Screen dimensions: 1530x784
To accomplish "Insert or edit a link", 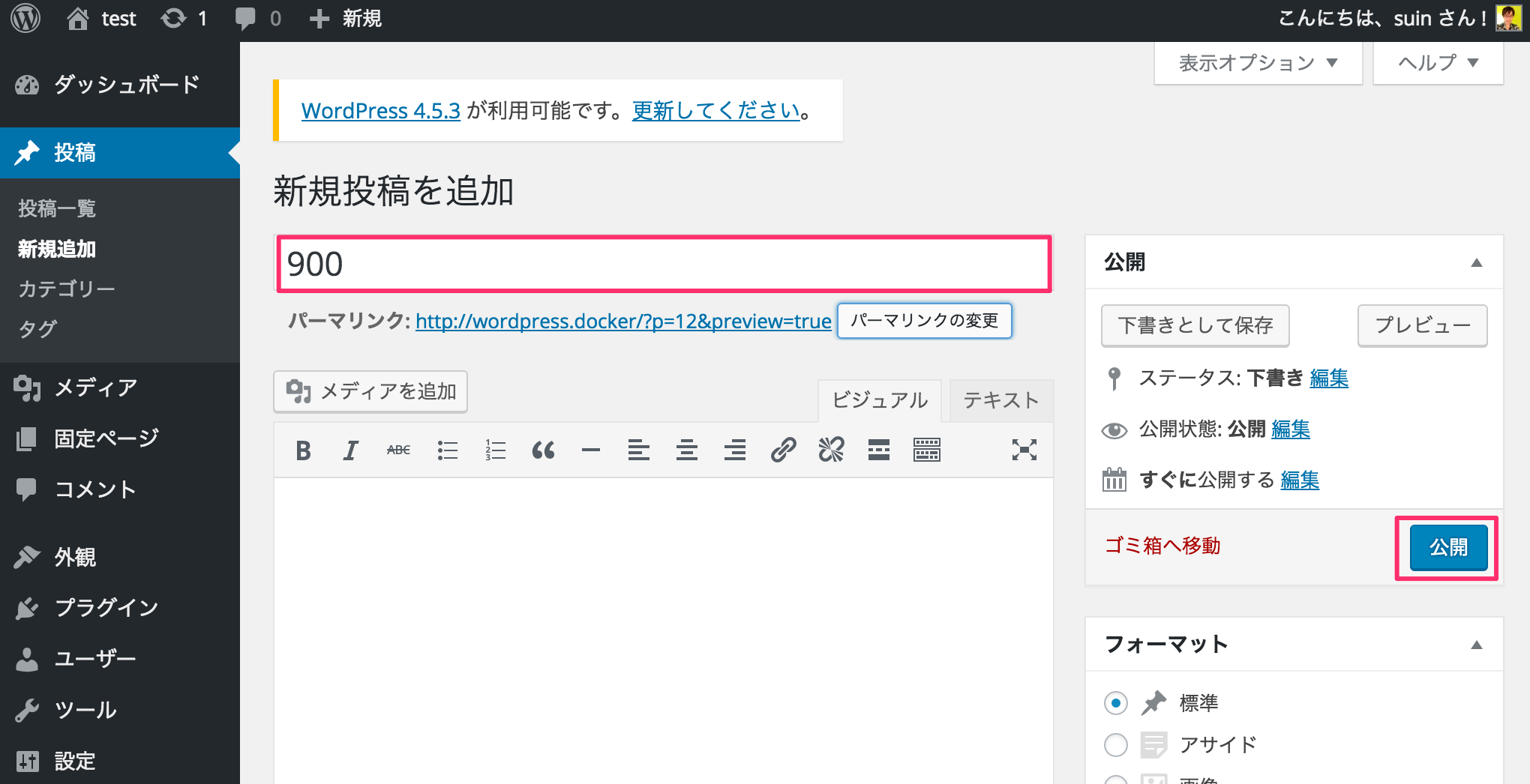I will coord(783,450).
